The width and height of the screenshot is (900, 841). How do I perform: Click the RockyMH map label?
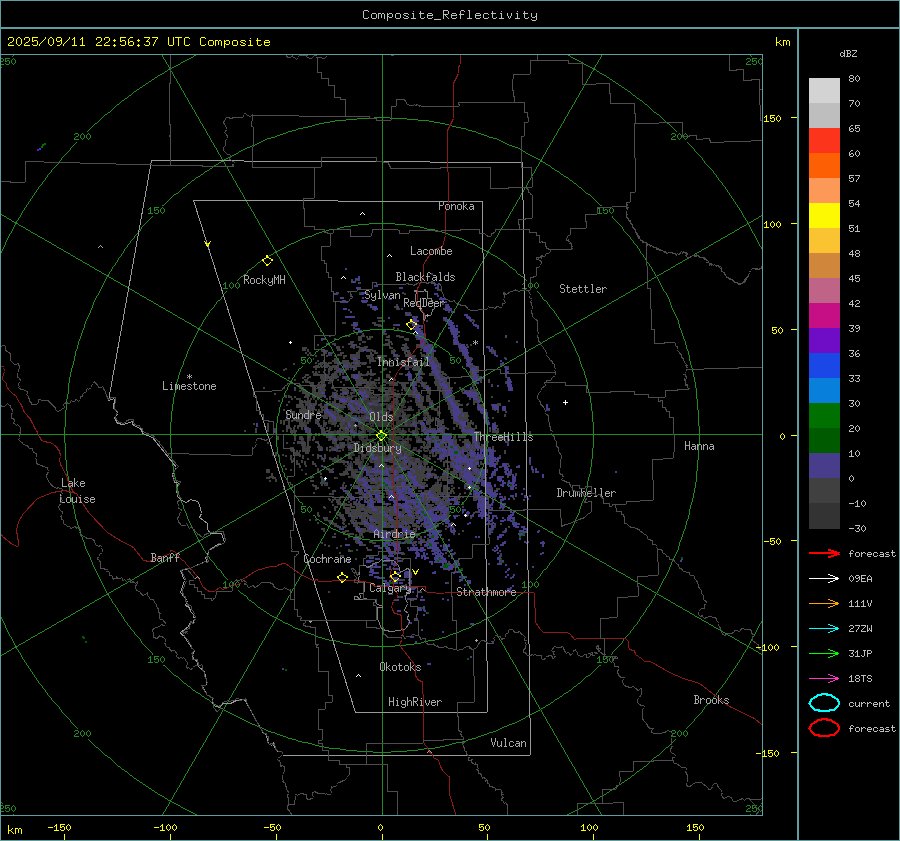pyautogui.click(x=264, y=280)
